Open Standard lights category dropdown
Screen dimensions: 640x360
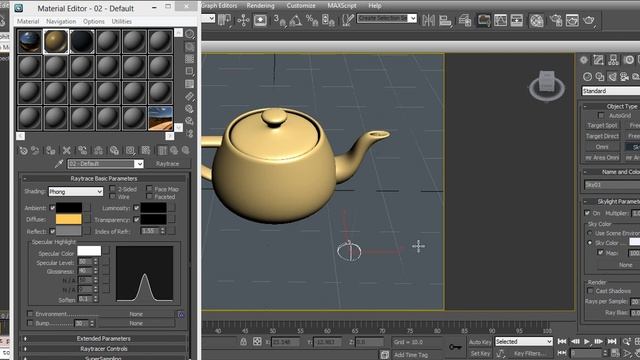coord(611,91)
